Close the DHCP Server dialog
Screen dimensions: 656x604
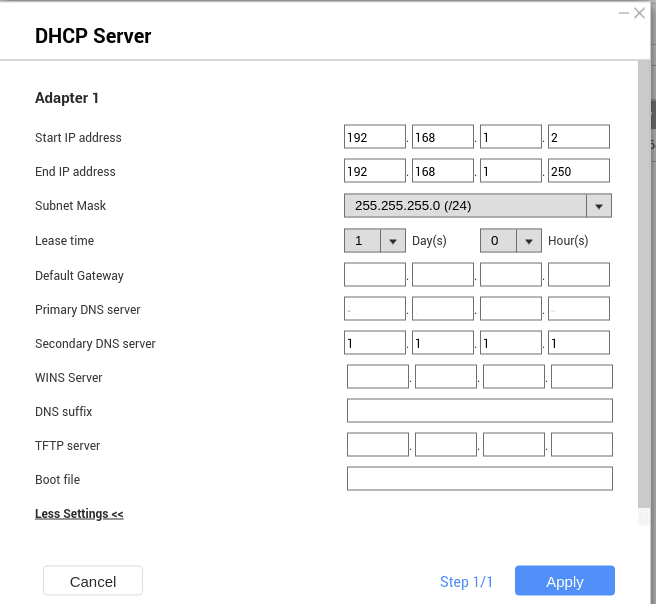[x=639, y=13]
